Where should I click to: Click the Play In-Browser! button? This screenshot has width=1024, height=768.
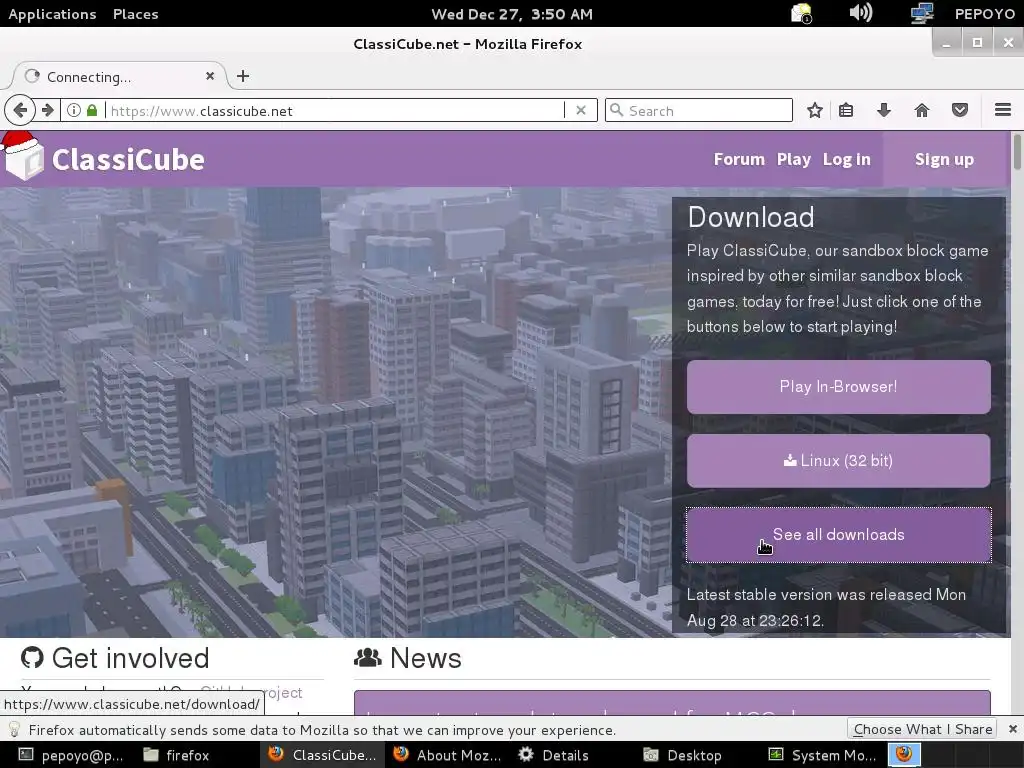[839, 387]
